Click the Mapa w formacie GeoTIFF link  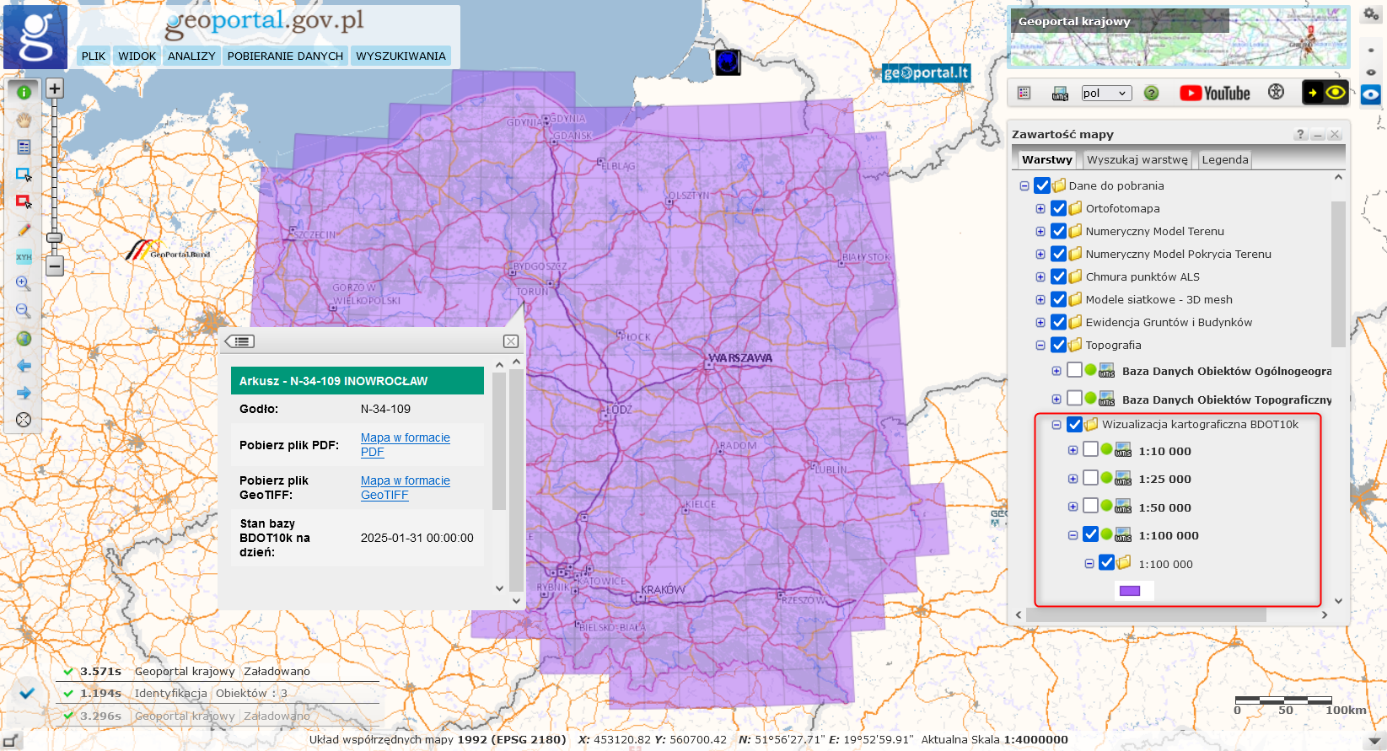(405, 488)
